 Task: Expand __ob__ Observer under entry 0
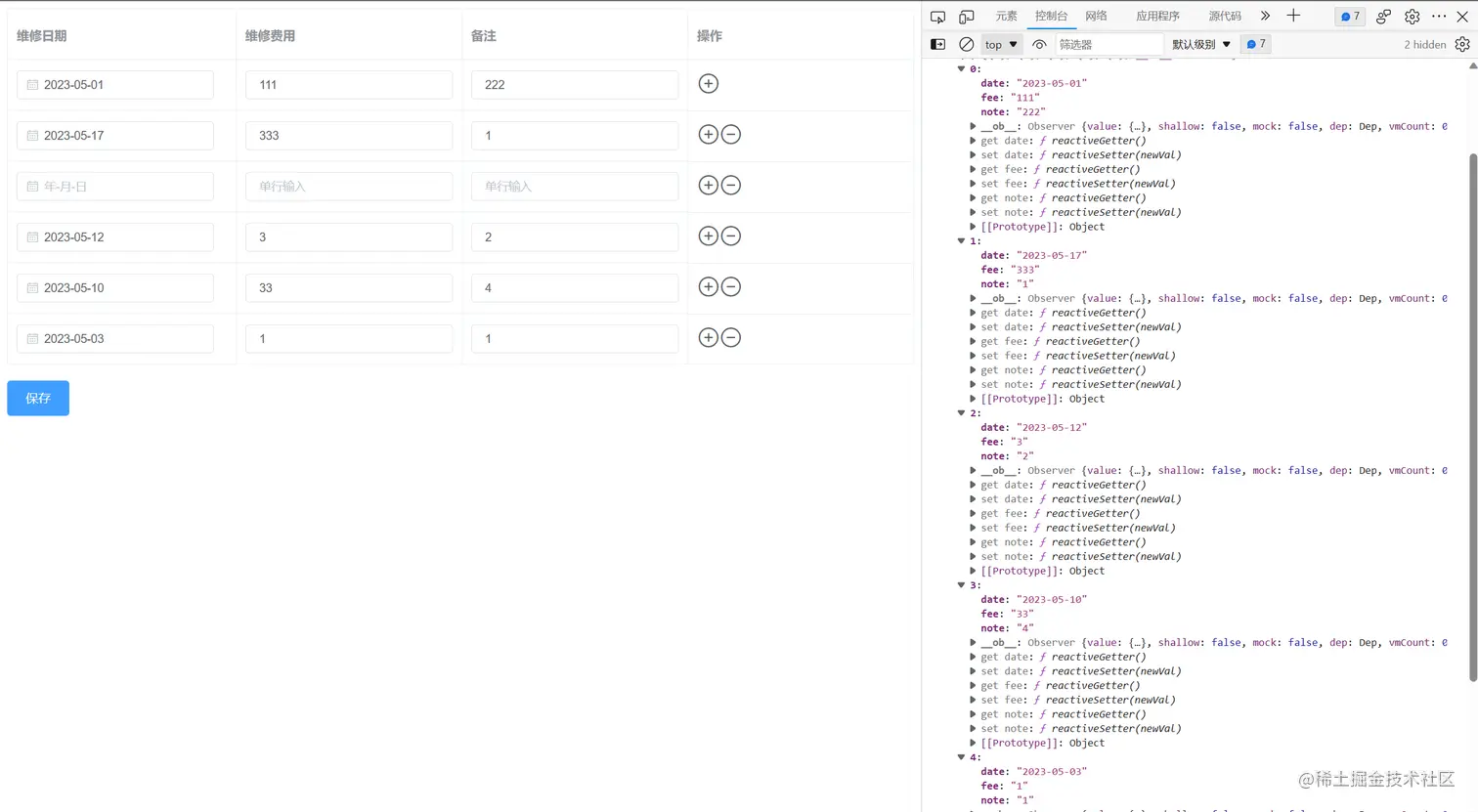tap(974, 126)
